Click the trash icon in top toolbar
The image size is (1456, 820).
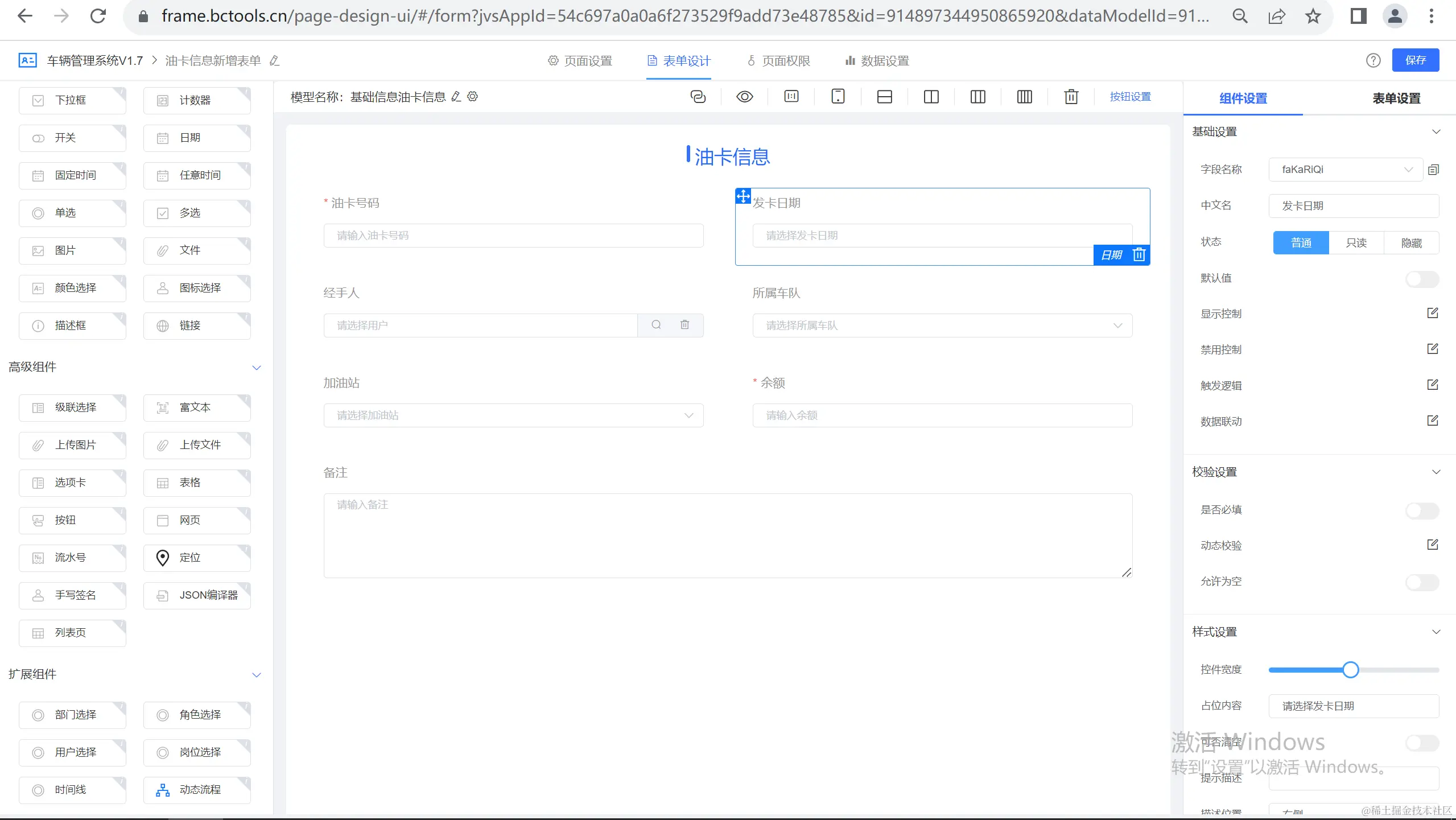coord(1071,97)
